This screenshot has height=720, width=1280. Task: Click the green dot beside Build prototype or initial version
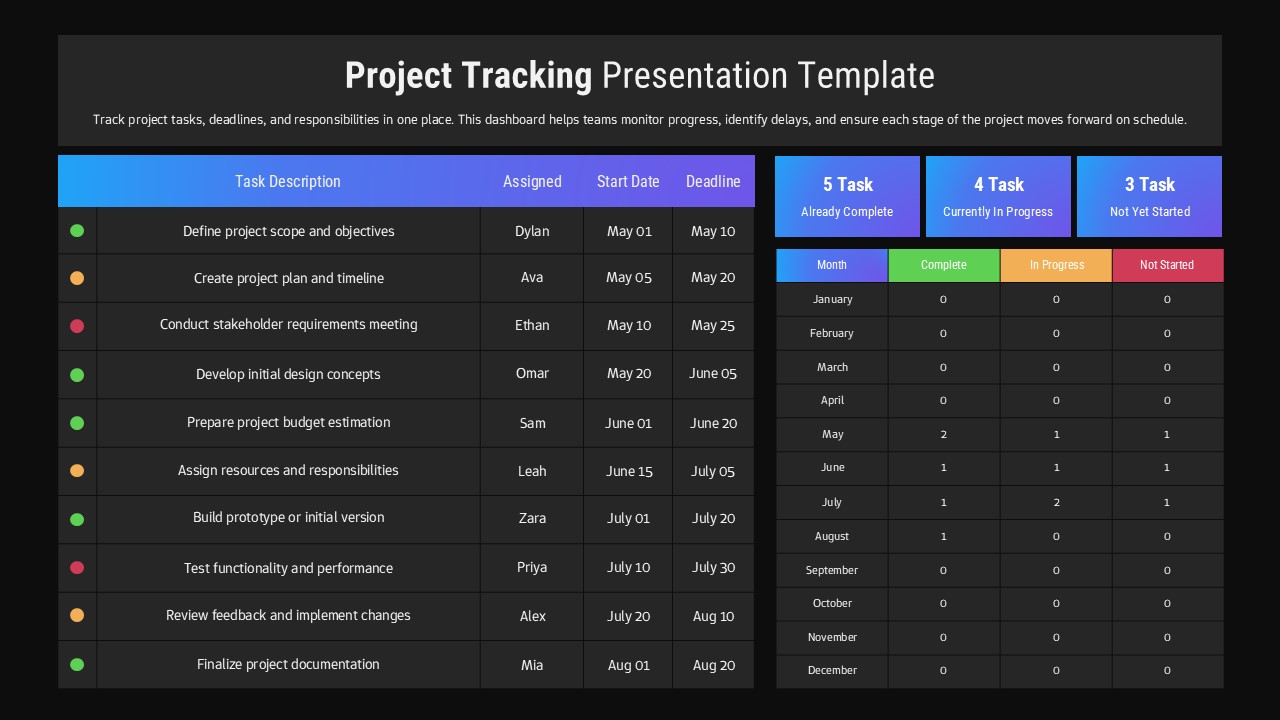77,519
